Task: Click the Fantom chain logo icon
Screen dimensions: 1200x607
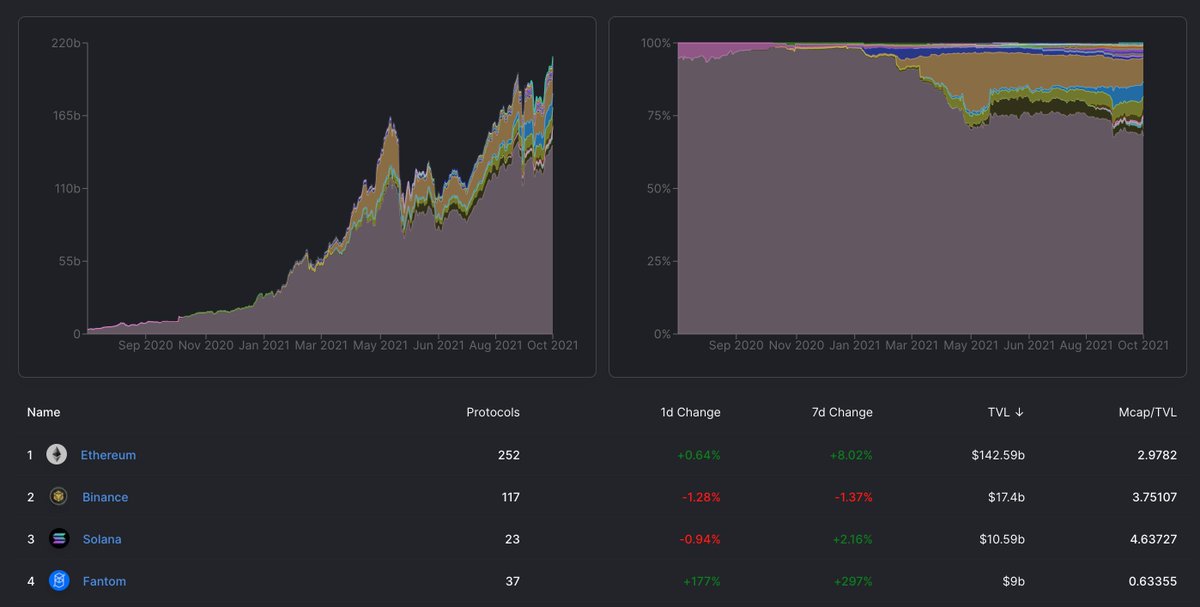Action: tap(59, 581)
